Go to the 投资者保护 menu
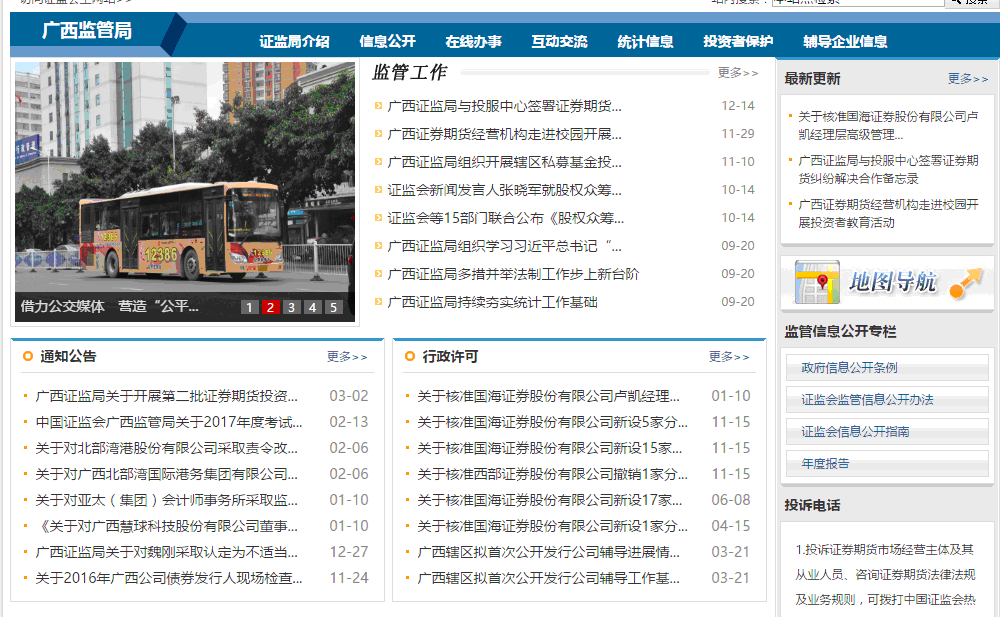The height and width of the screenshot is (617, 1006). [x=738, y=42]
